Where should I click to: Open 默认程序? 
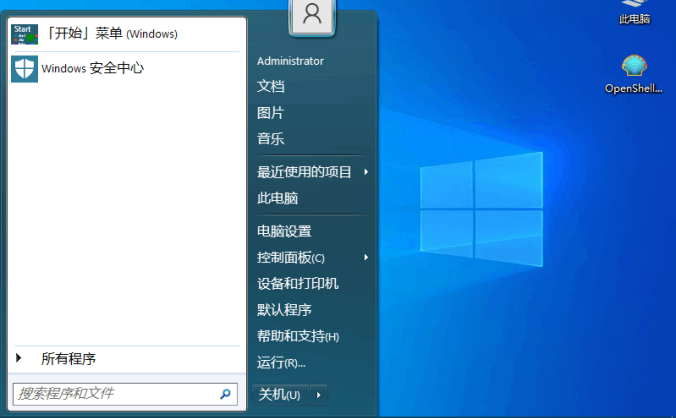284,310
